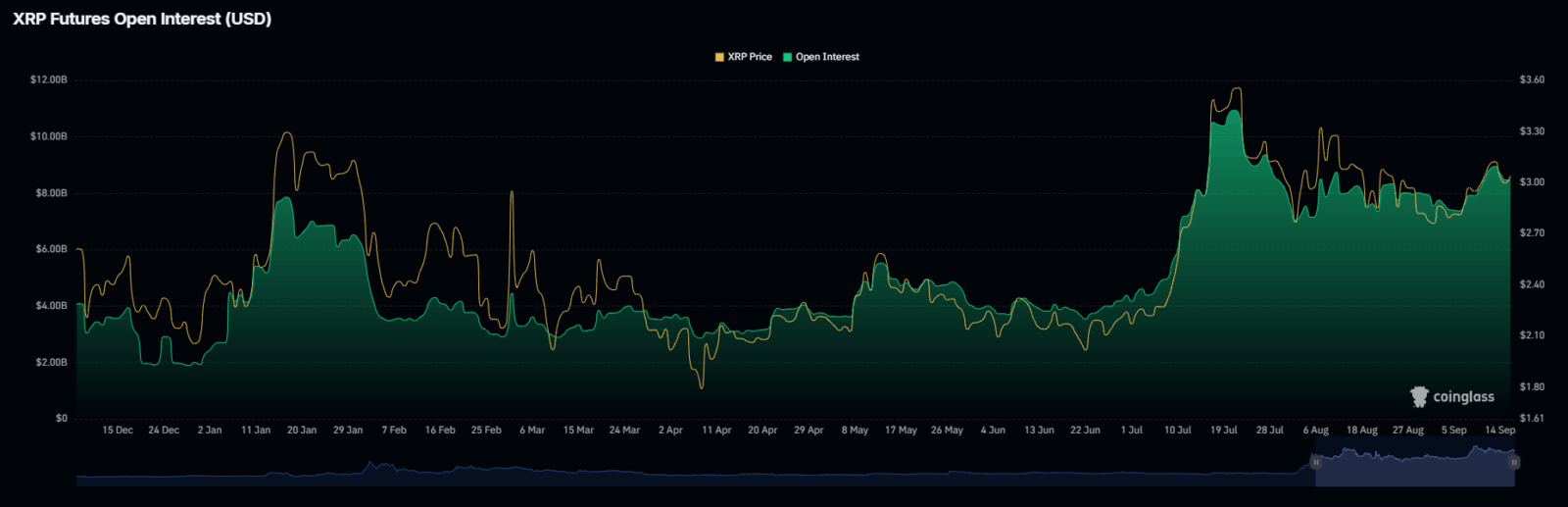Screen dimensions: 1568x507
Task: Click the $8.00B left axis label
Action: coord(52,193)
